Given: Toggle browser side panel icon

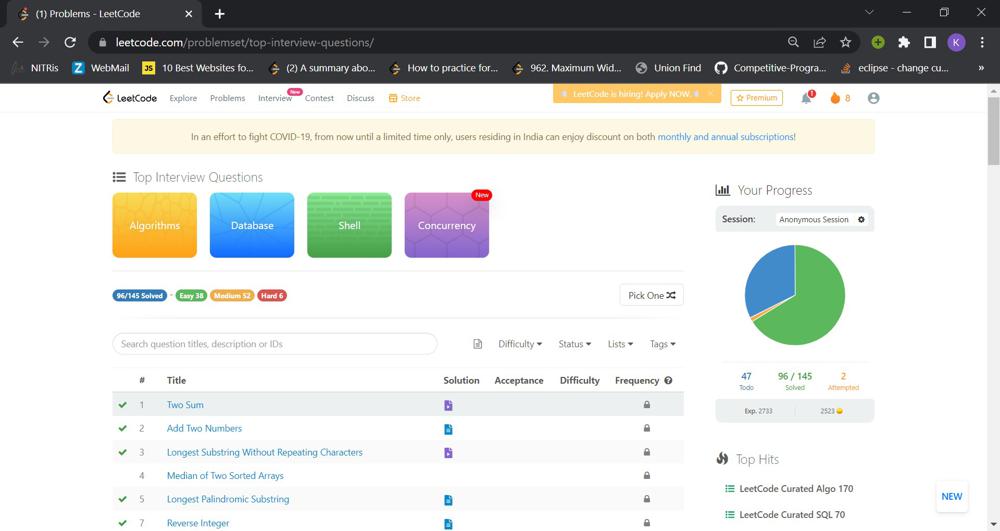Looking at the screenshot, I should [x=930, y=42].
